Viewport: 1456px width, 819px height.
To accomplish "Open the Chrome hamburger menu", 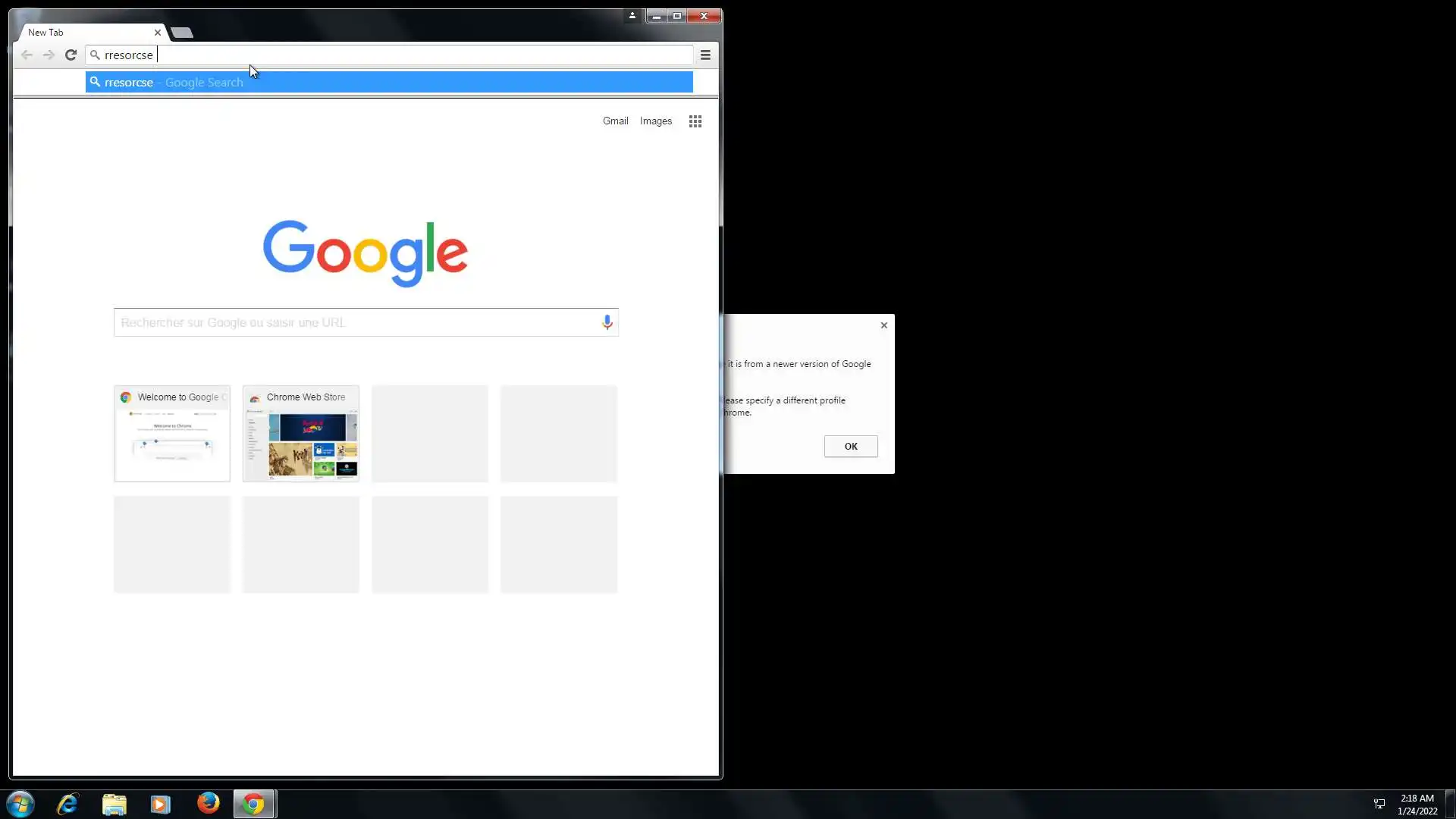I will pos(705,55).
